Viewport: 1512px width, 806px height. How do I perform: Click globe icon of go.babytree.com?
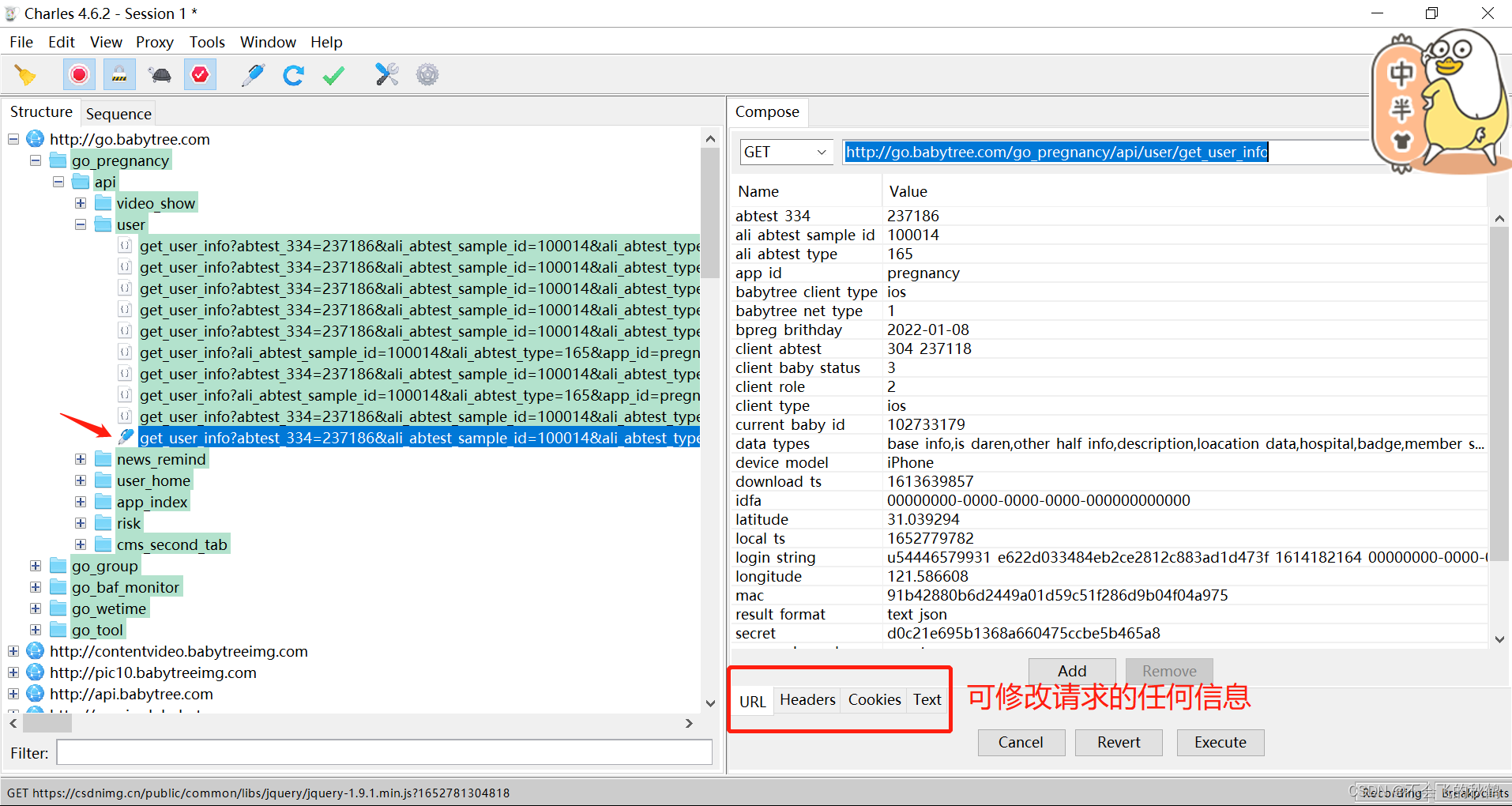35,139
